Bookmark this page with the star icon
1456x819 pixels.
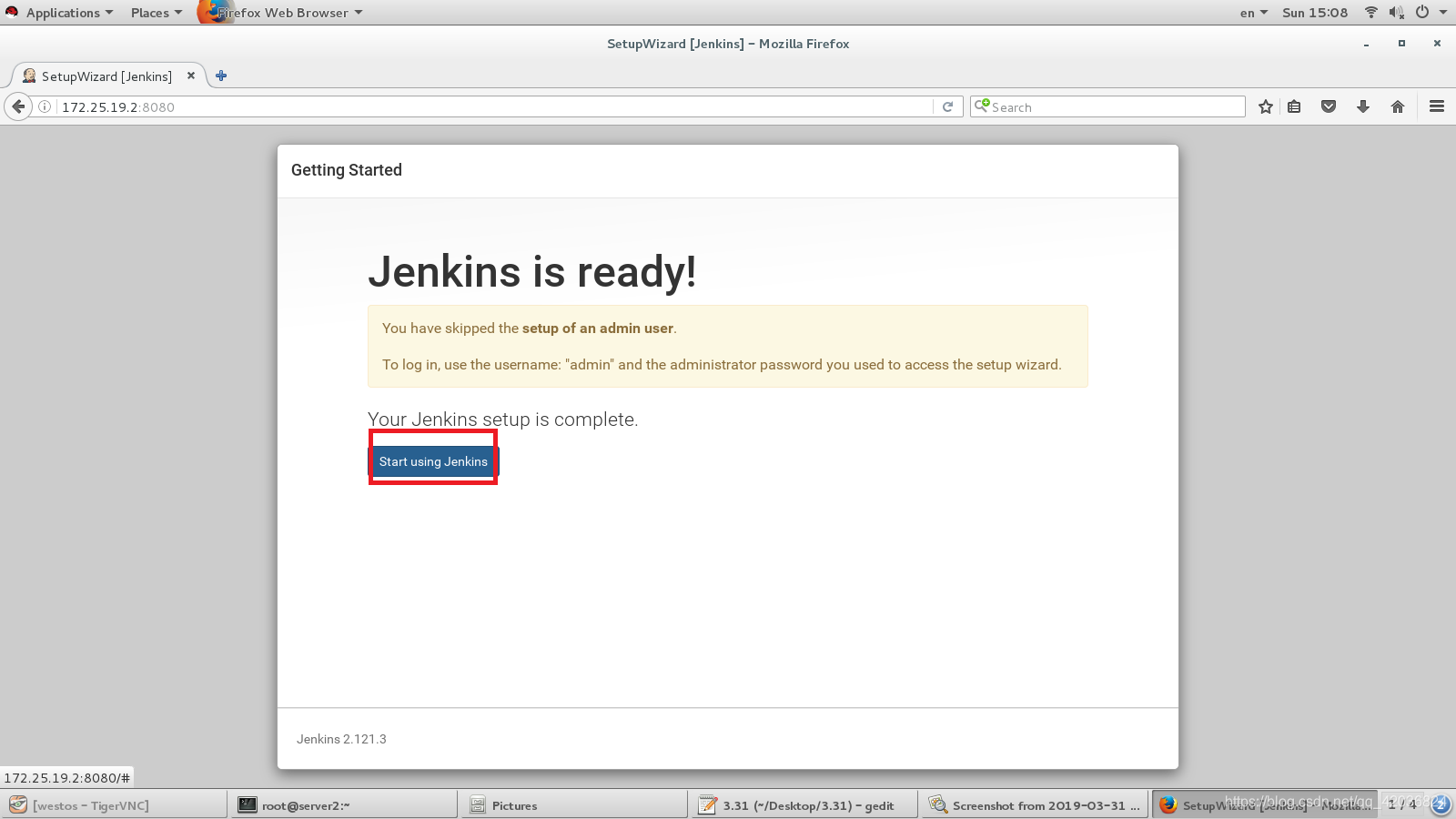[1265, 106]
